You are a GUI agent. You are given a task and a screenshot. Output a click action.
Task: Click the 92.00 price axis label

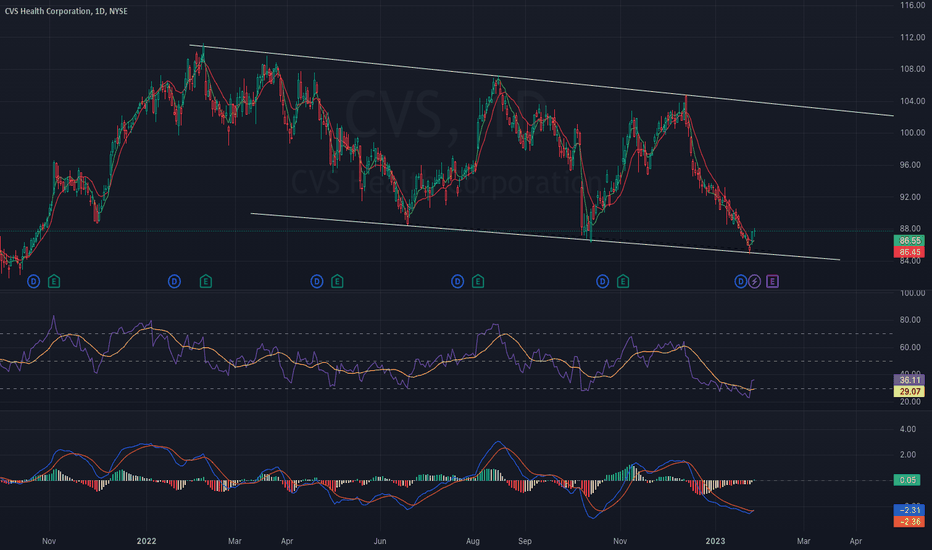[910, 197]
